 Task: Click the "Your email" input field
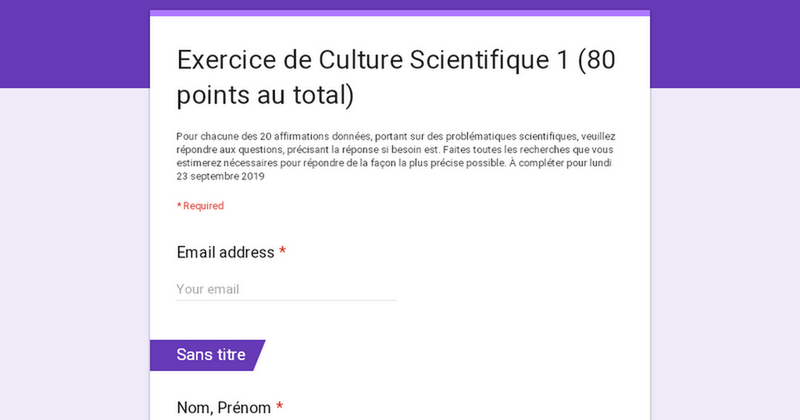pos(286,289)
